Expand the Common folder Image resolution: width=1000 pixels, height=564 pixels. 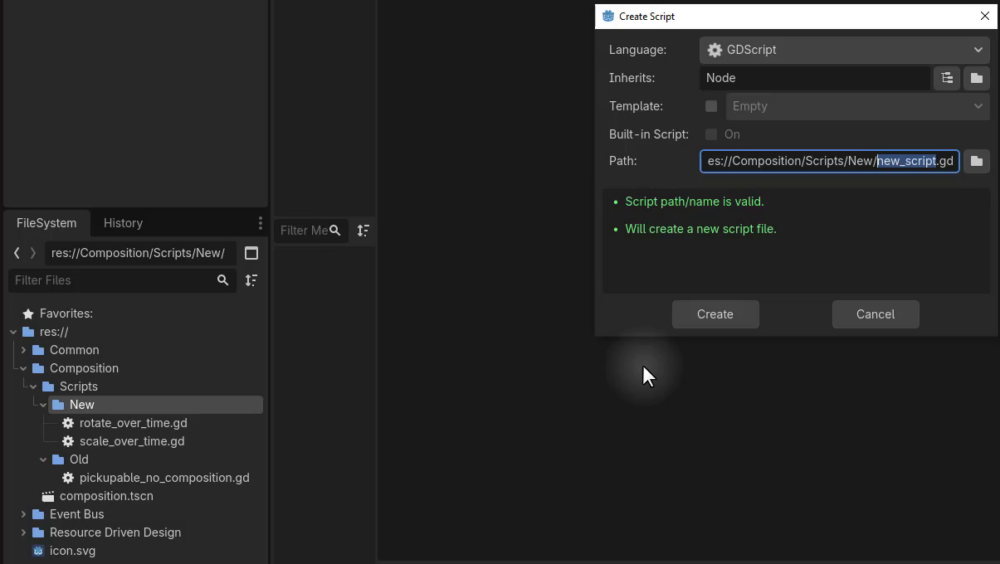point(24,350)
